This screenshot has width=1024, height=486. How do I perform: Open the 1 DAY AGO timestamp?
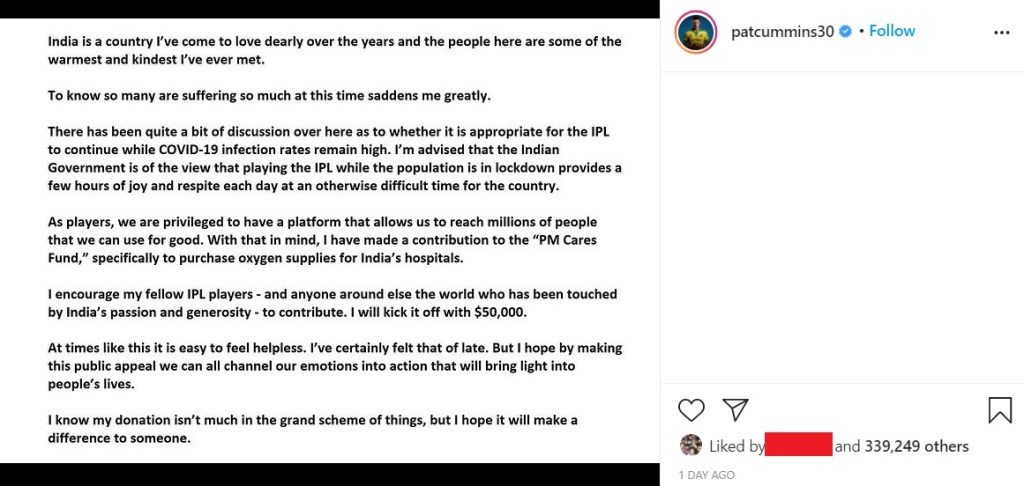tap(706, 475)
